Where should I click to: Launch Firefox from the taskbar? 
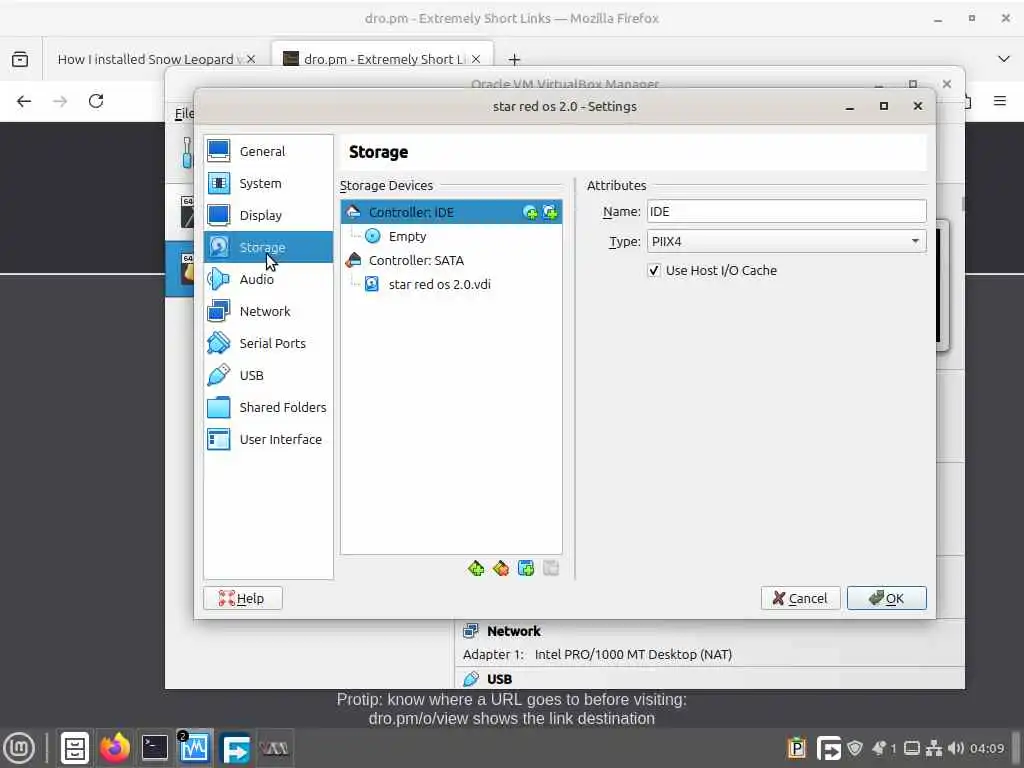(x=115, y=748)
